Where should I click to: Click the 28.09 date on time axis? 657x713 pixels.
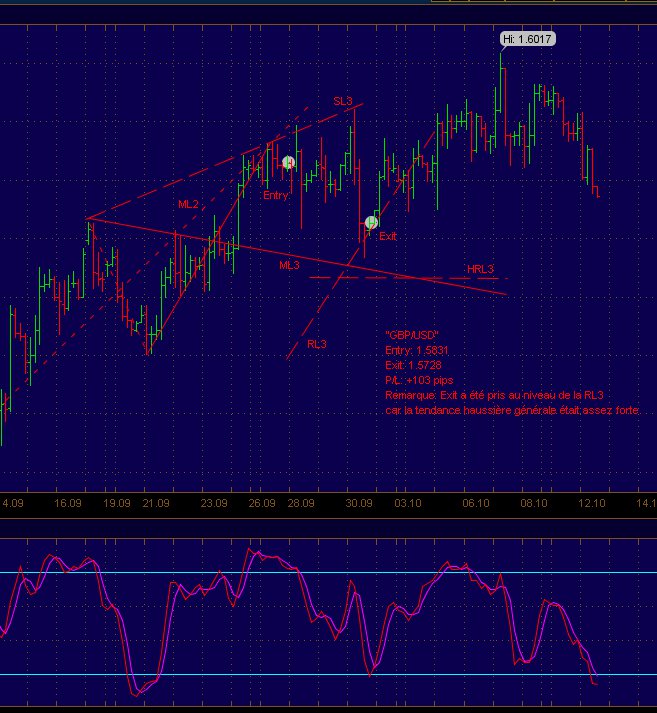tap(301, 503)
